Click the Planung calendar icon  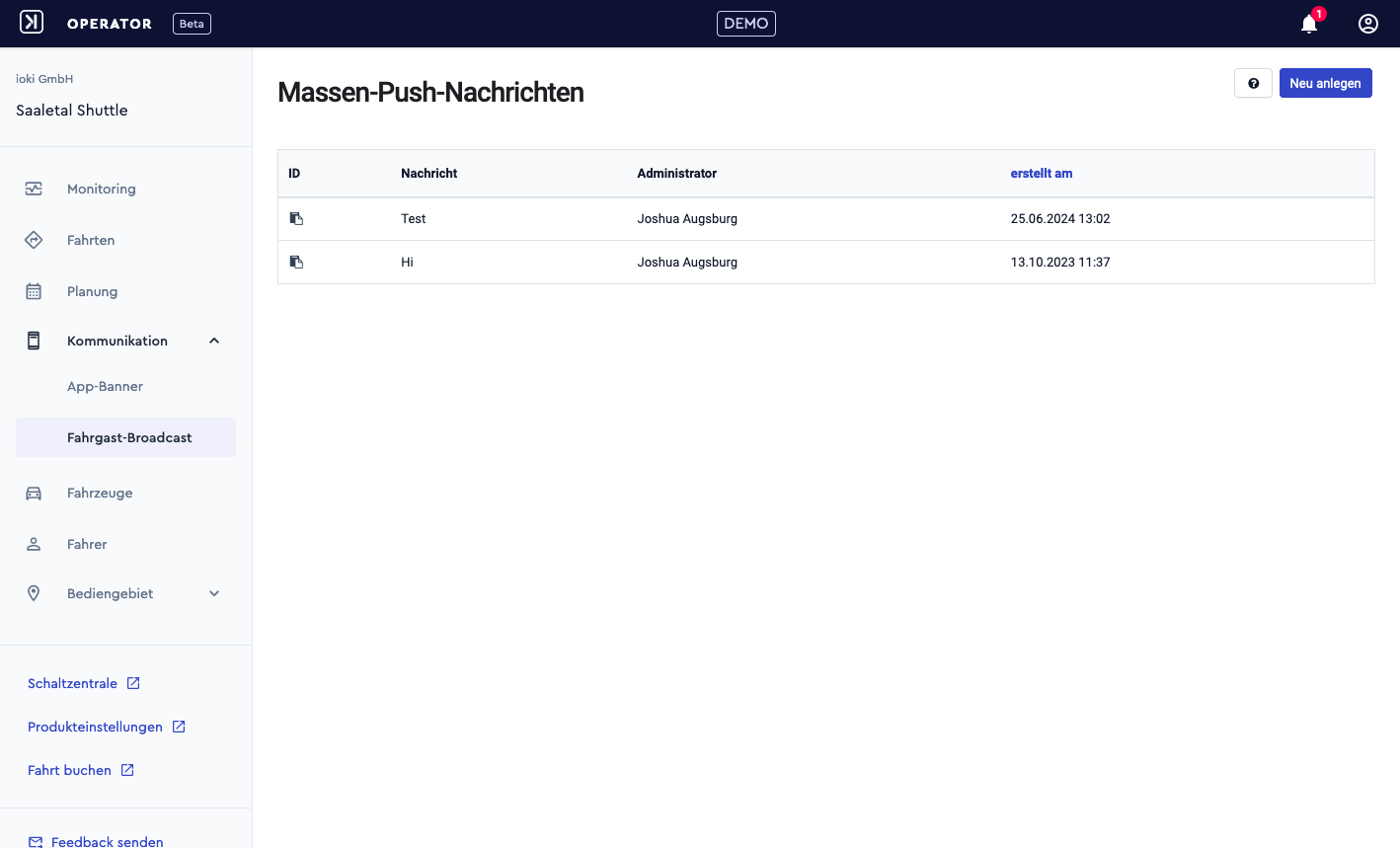pyautogui.click(x=34, y=291)
